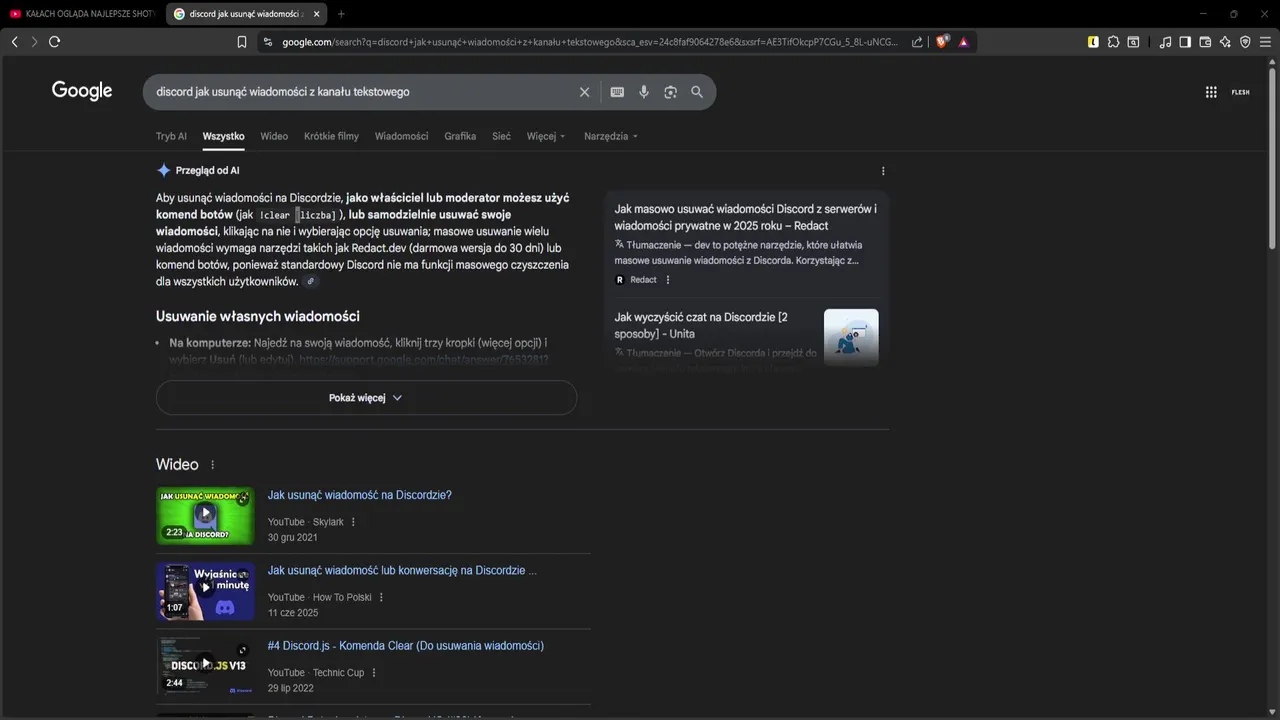Viewport: 1280px width, 720px height.
Task: Click the Przegląd od AI label
Action: tap(207, 171)
